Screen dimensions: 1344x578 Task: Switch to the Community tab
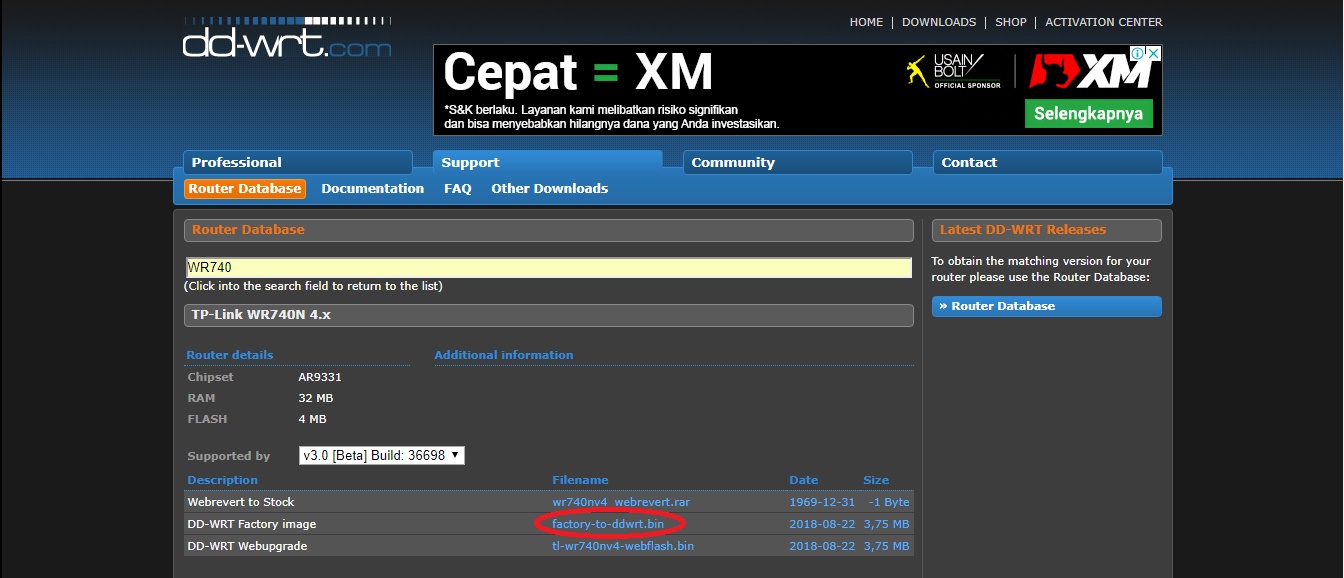798,162
